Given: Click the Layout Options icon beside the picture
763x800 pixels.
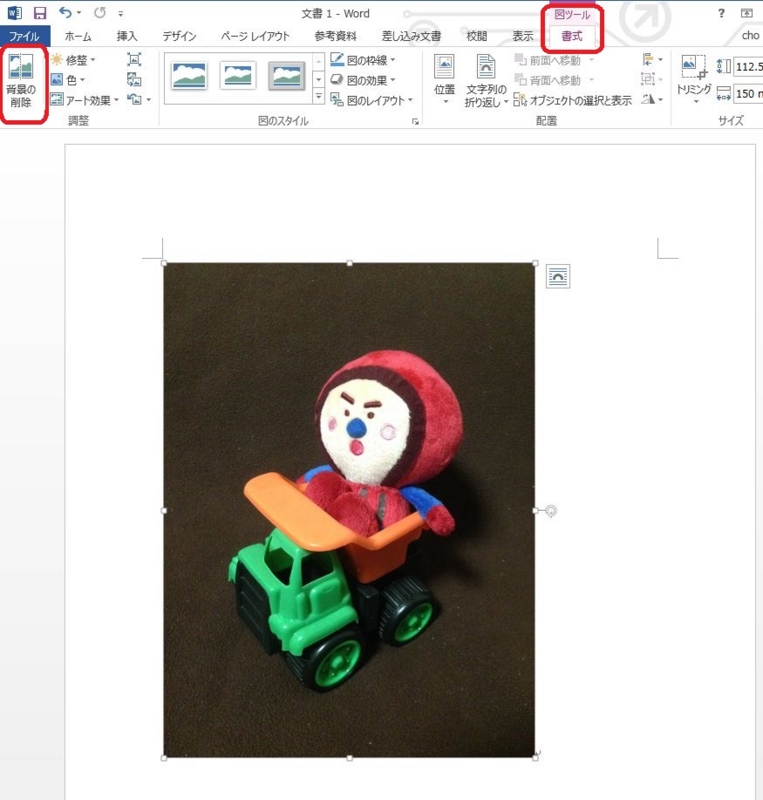Looking at the screenshot, I should (x=558, y=277).
